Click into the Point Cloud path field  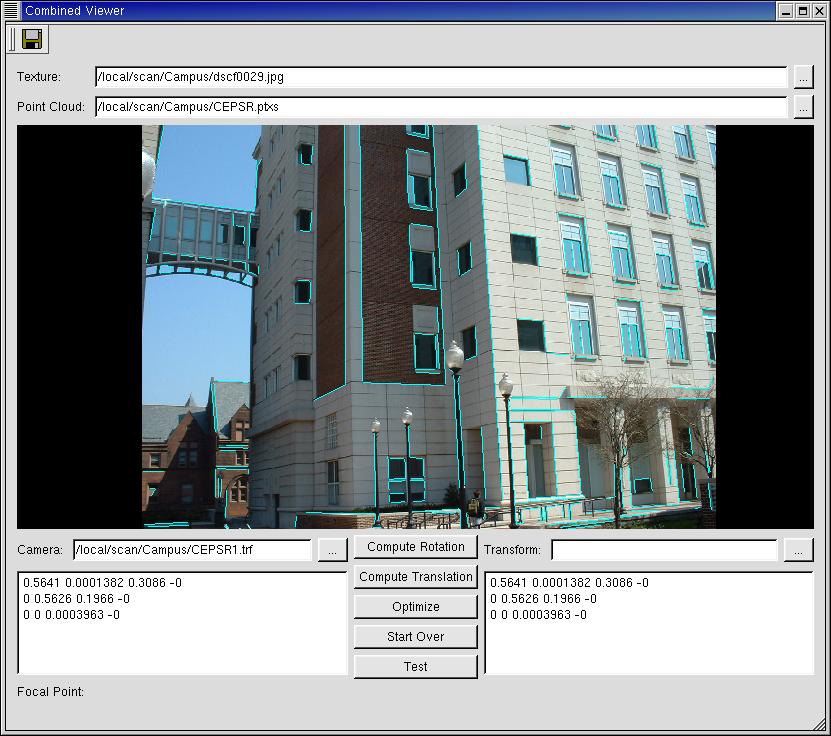440,107
